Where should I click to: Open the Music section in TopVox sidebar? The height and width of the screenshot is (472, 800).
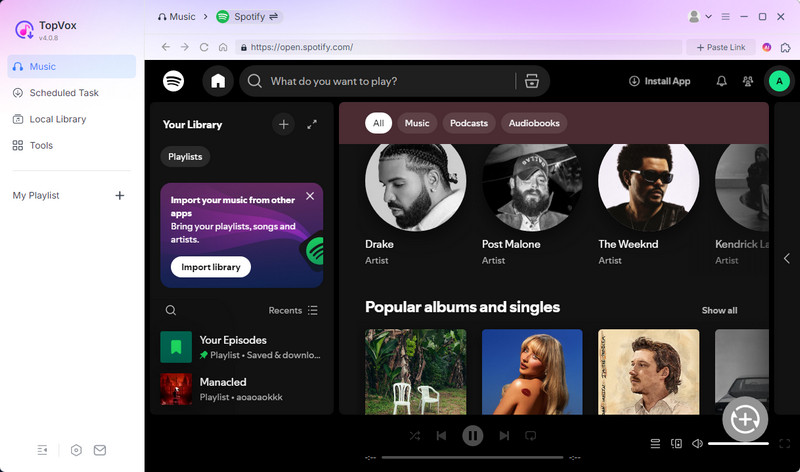[x=71, y=66]
